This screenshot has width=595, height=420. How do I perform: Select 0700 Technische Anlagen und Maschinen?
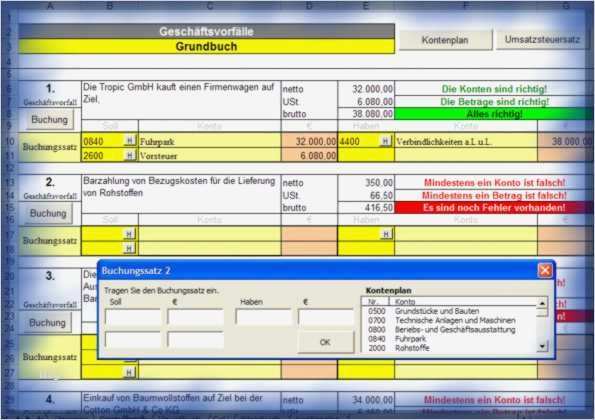[x=449, y=320]
